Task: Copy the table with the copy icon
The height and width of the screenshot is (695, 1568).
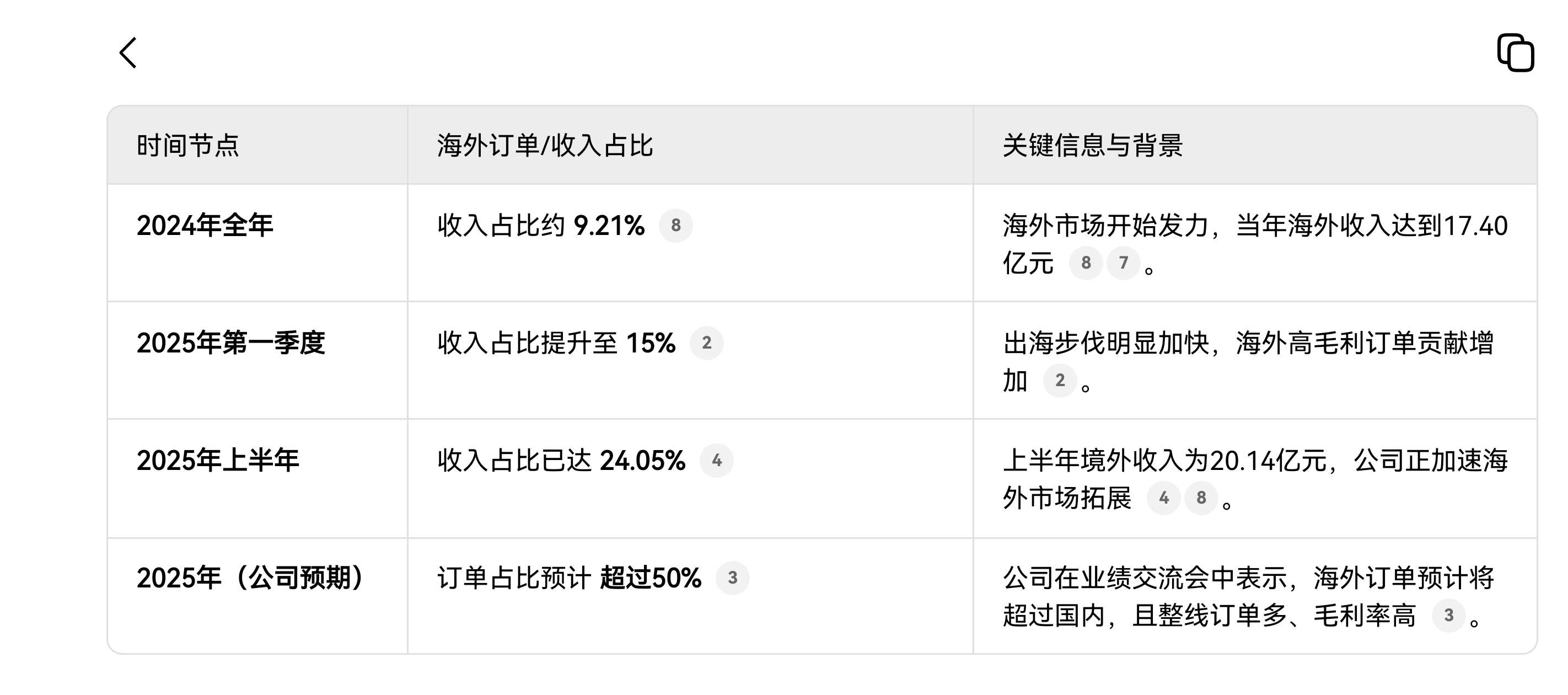Action: (x=1515, y=53)
